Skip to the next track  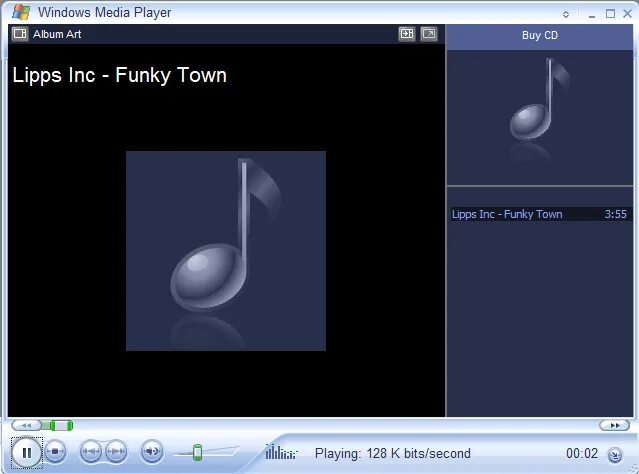tap(117, 451)
